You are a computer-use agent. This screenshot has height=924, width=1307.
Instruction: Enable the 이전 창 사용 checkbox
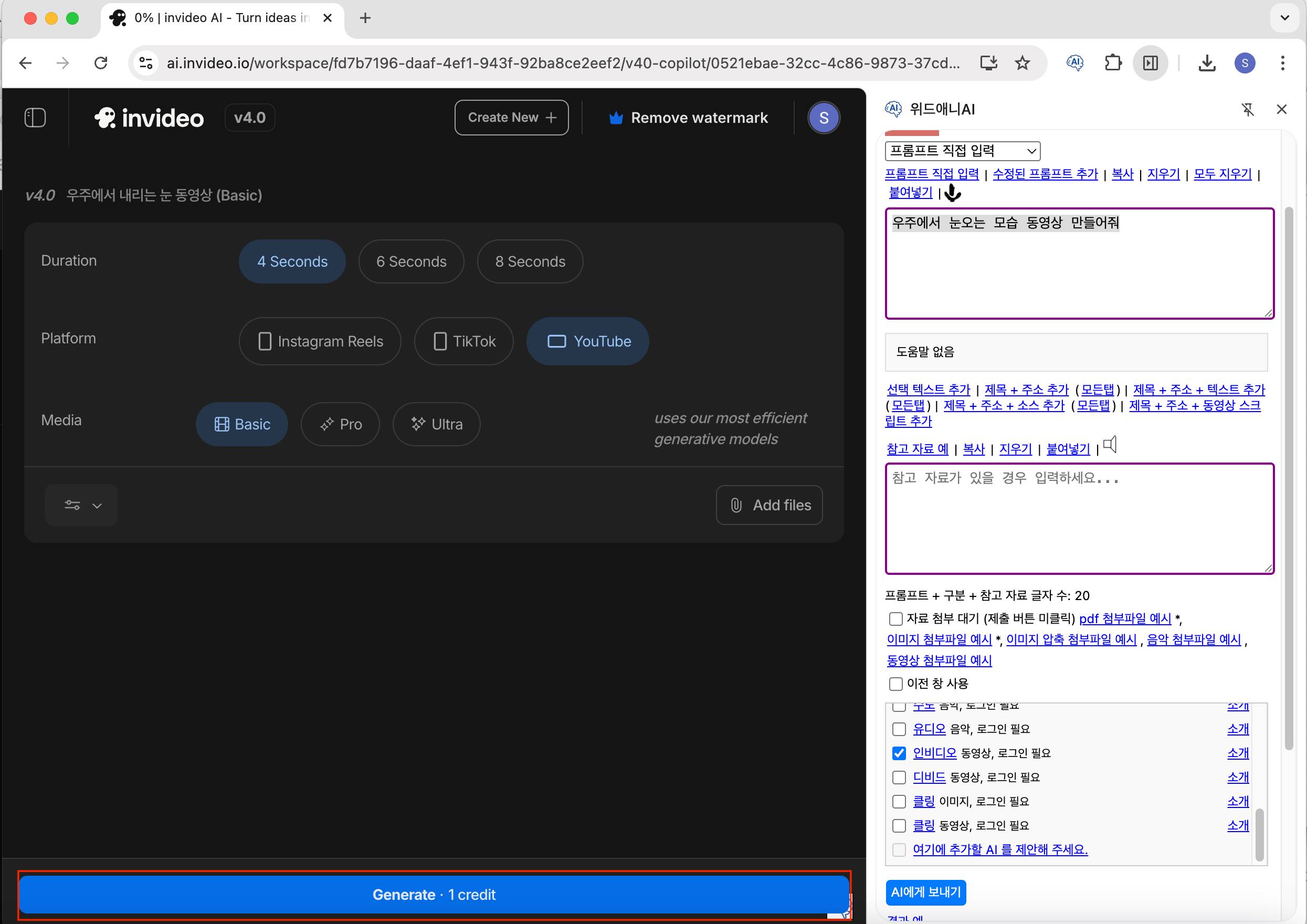895,683
